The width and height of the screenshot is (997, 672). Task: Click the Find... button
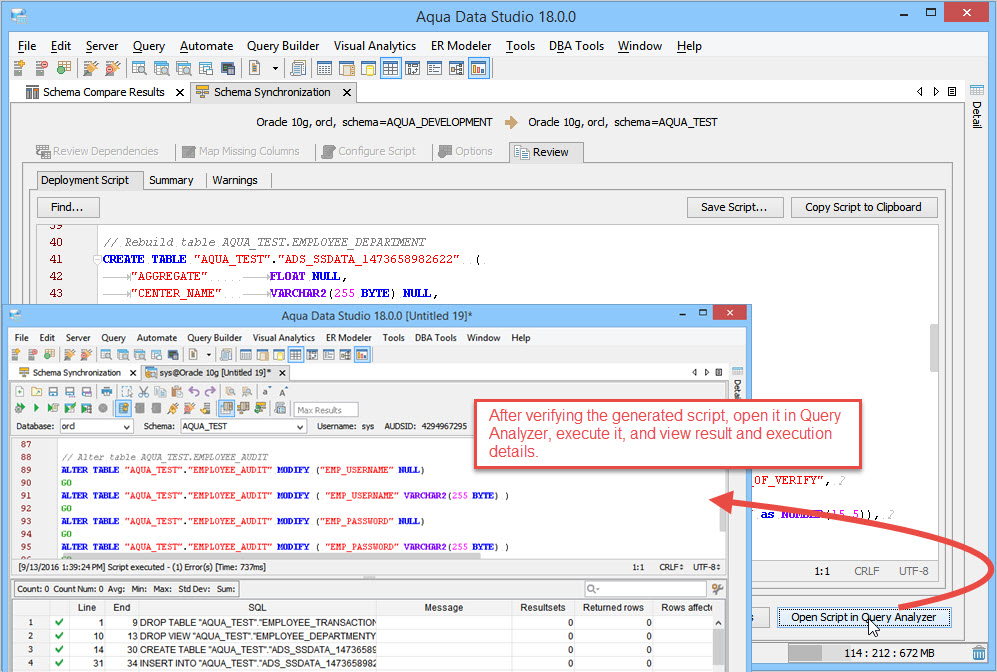point(67,207)
